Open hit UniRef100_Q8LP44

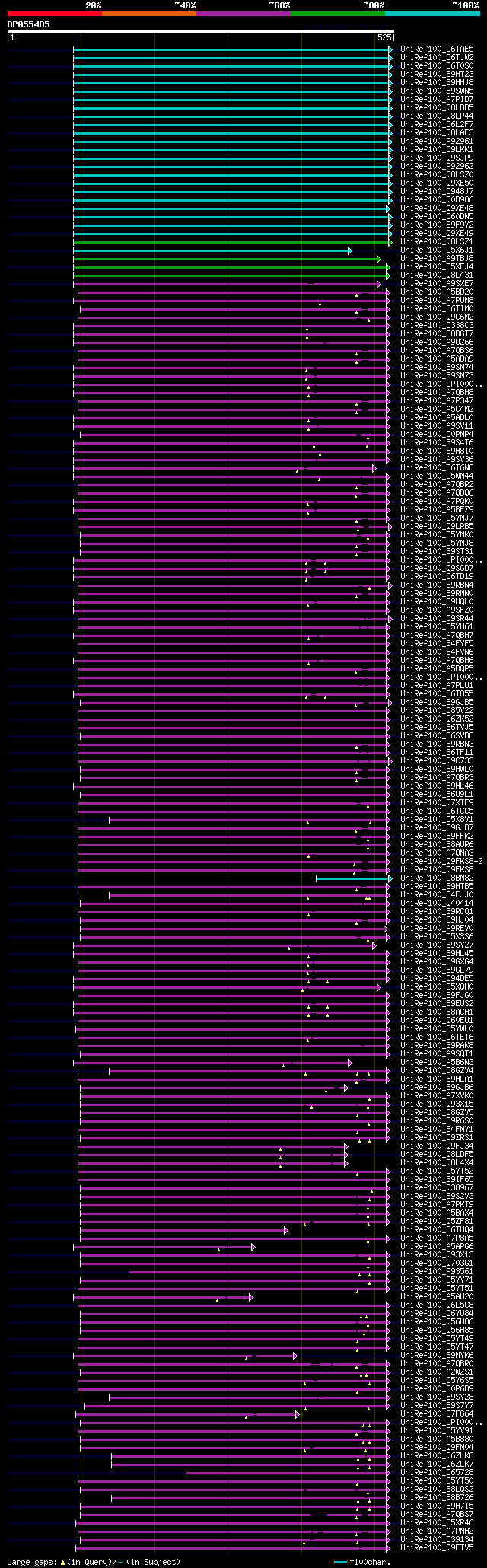click(437, 116)
